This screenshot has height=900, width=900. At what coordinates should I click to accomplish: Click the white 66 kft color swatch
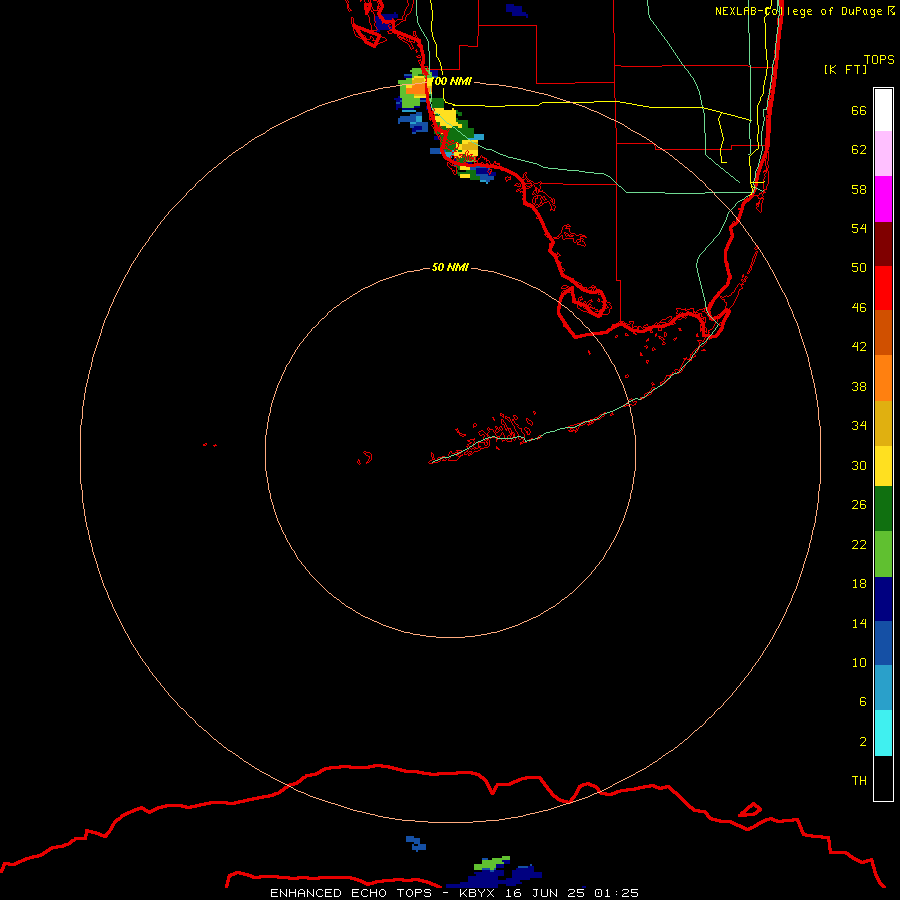click(883, 110)
